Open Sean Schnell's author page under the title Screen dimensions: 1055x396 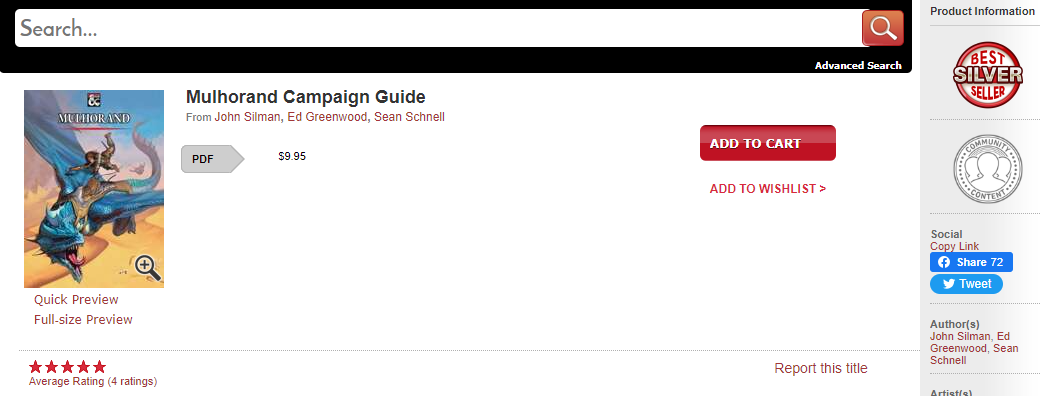[x=409, y=117]
